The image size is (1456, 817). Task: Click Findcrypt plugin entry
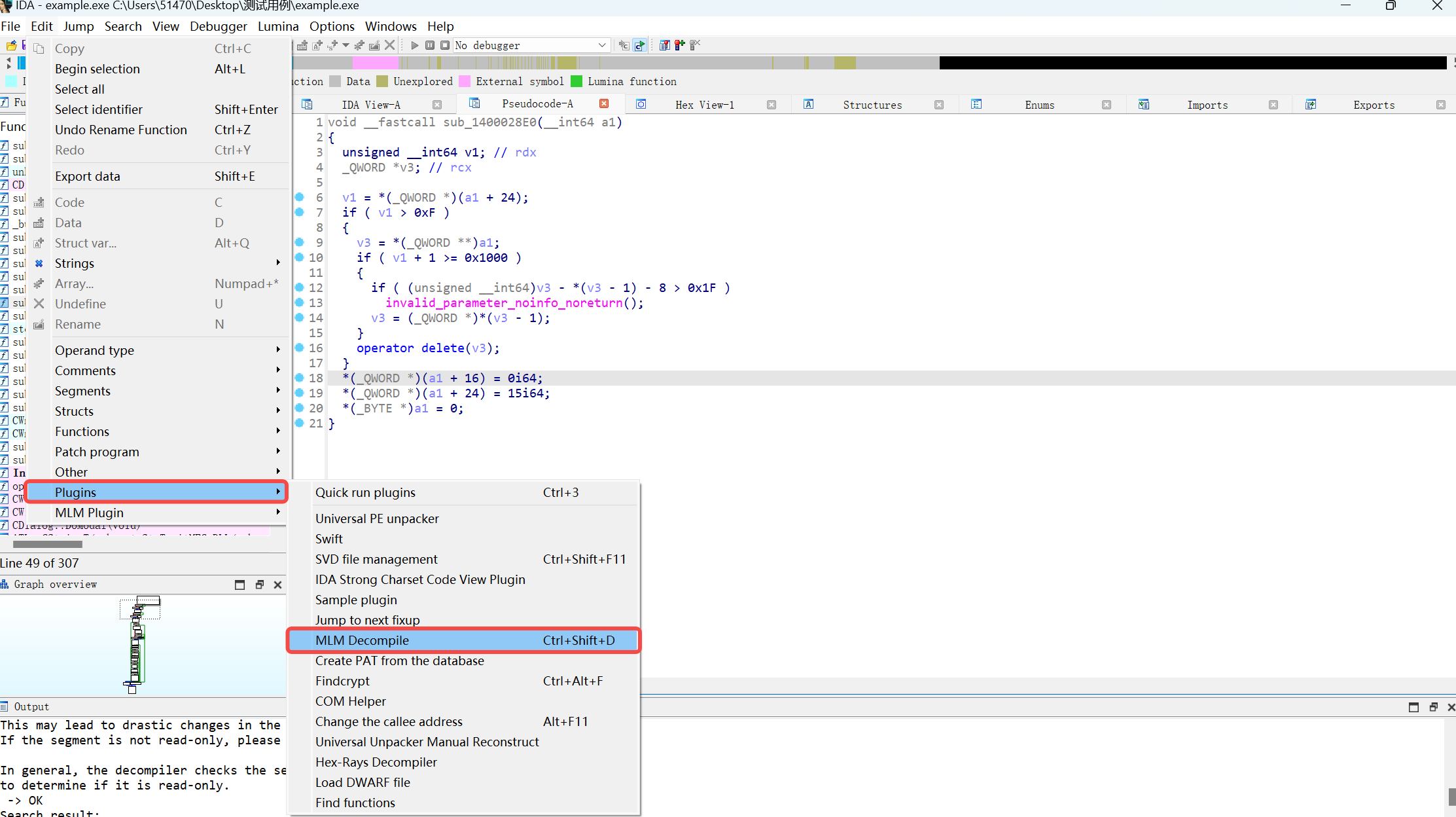(x=463, y=681)
